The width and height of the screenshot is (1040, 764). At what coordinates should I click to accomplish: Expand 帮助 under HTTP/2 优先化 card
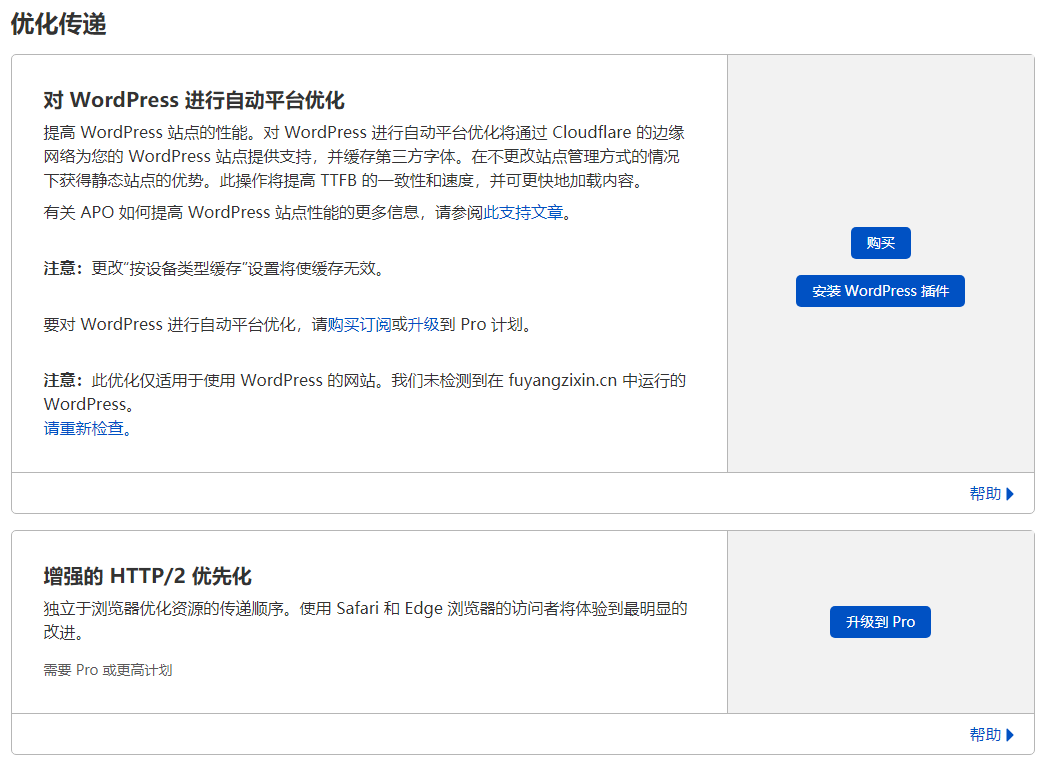tap(992, 734)
